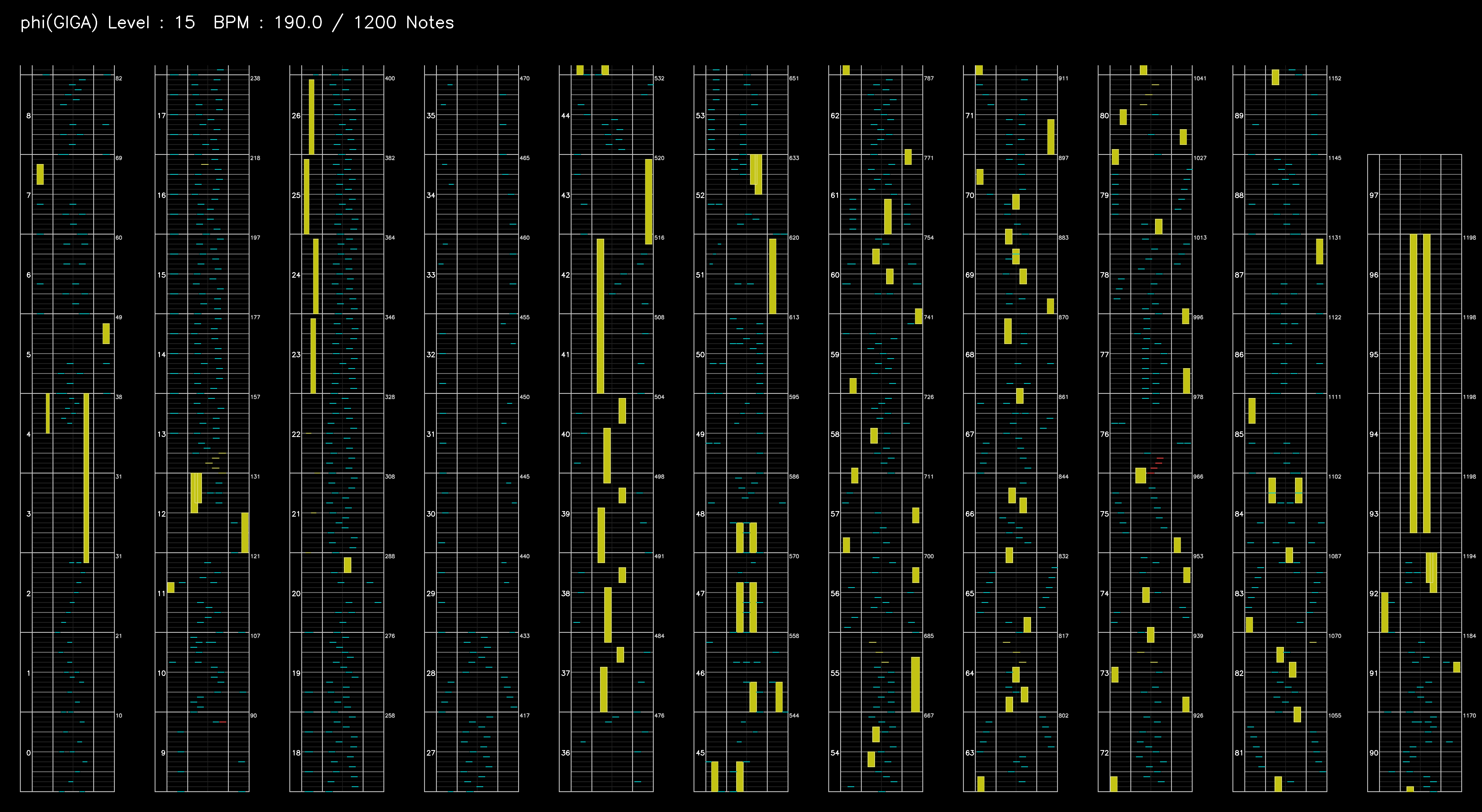Select the short hold note in measure 11
This screenshot has width=1482, height=812.
coord(171,587)
